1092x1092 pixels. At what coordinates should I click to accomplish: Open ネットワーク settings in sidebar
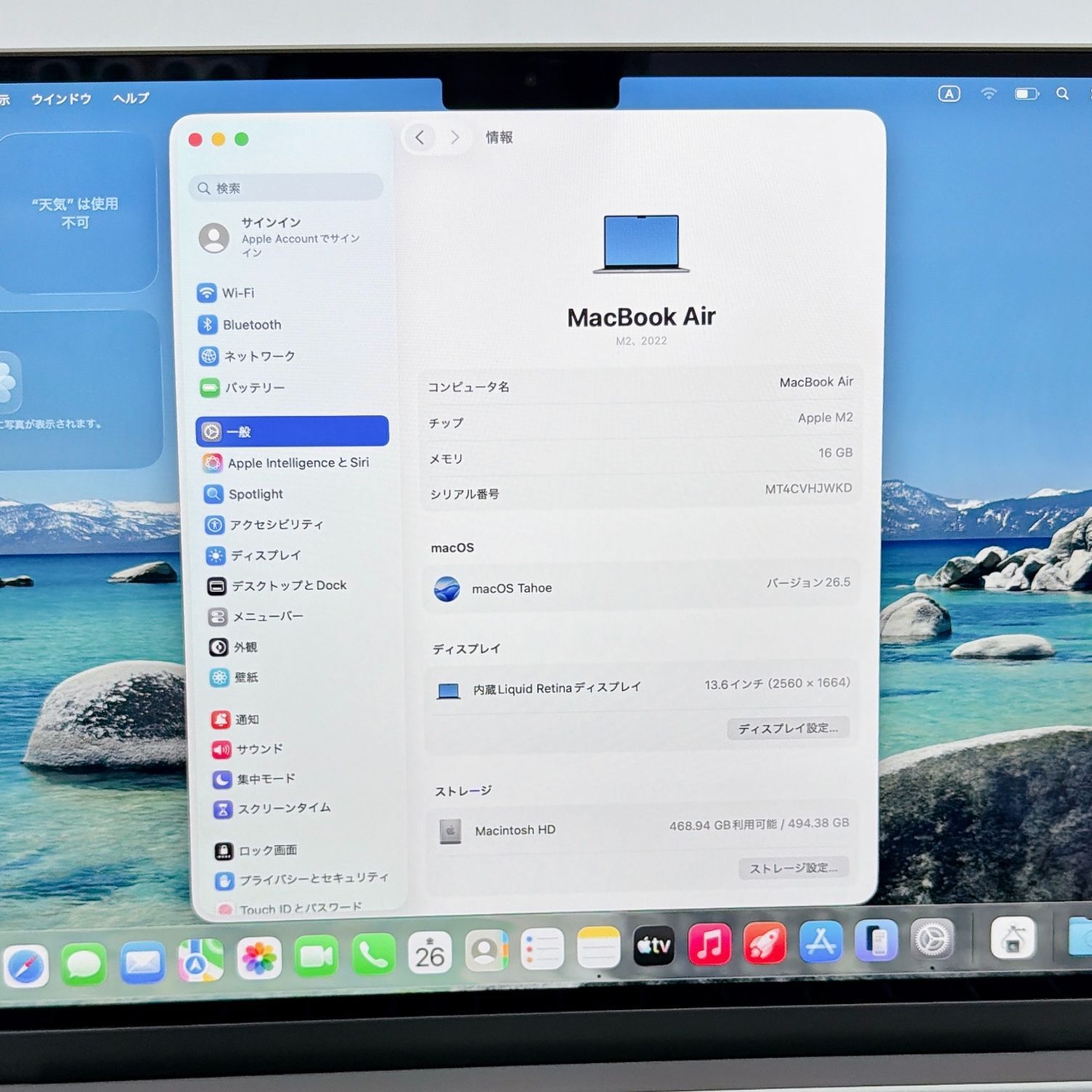[247, 356]
